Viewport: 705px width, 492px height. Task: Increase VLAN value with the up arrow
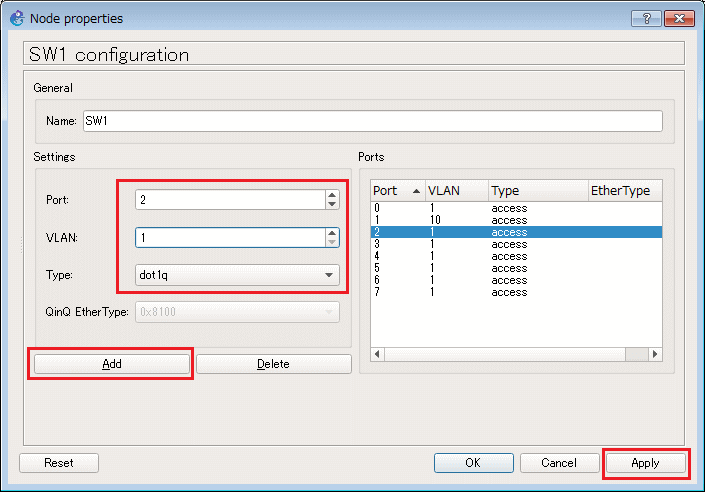[332, 233]
